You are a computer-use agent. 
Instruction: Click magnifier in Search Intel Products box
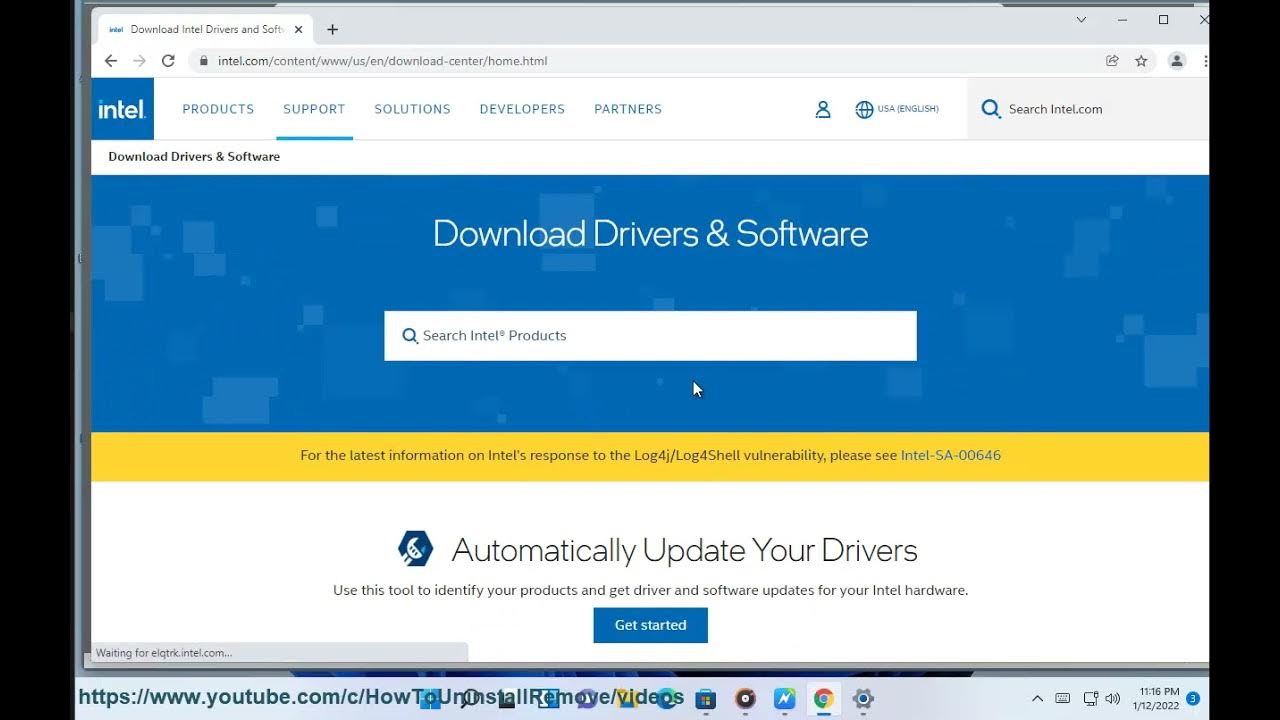(410, 336)
